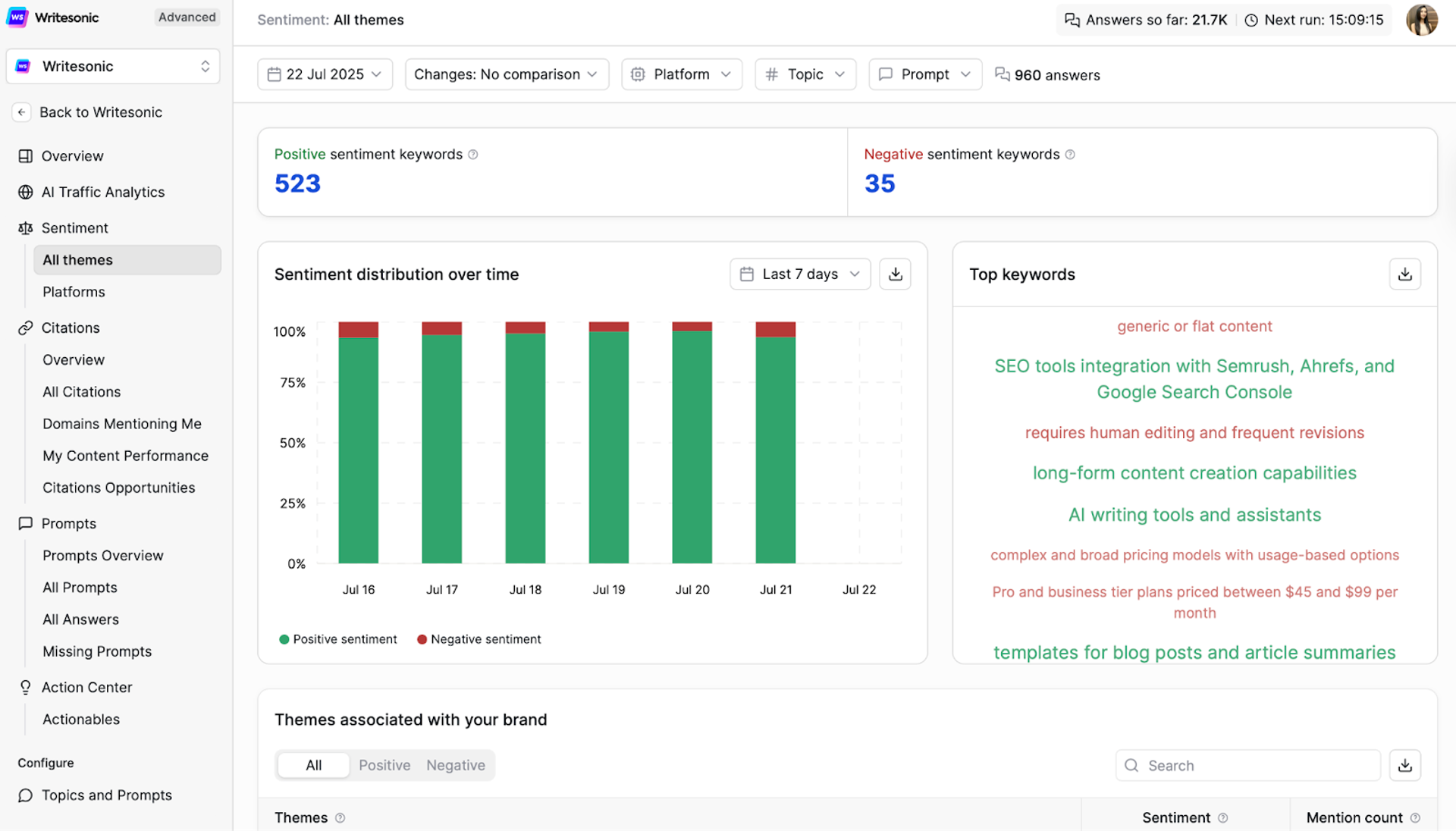1456x831 pixels.
Task: Click the Jul 16 chart bar
Action: tap(359, 443)
